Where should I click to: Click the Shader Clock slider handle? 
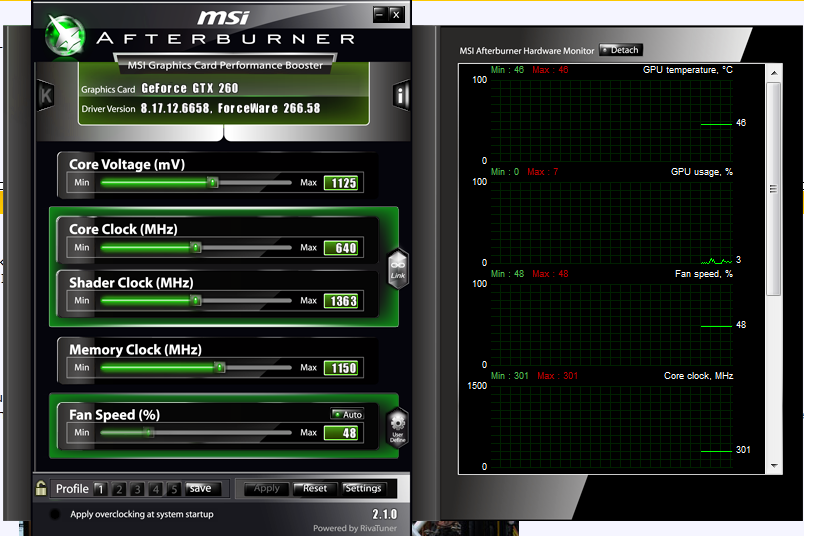tap(196, 301)
